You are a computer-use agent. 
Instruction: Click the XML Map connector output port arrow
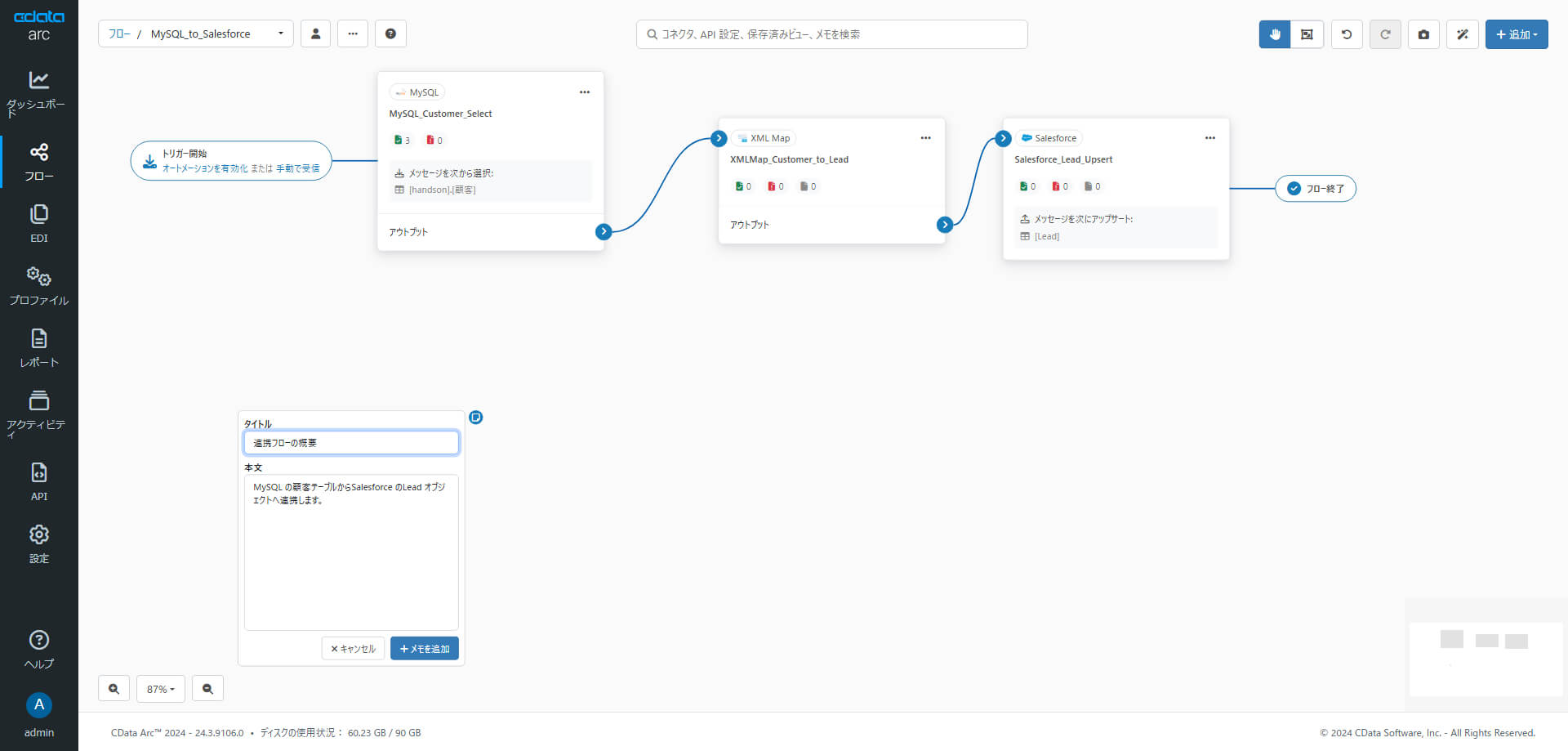(945, 224)
